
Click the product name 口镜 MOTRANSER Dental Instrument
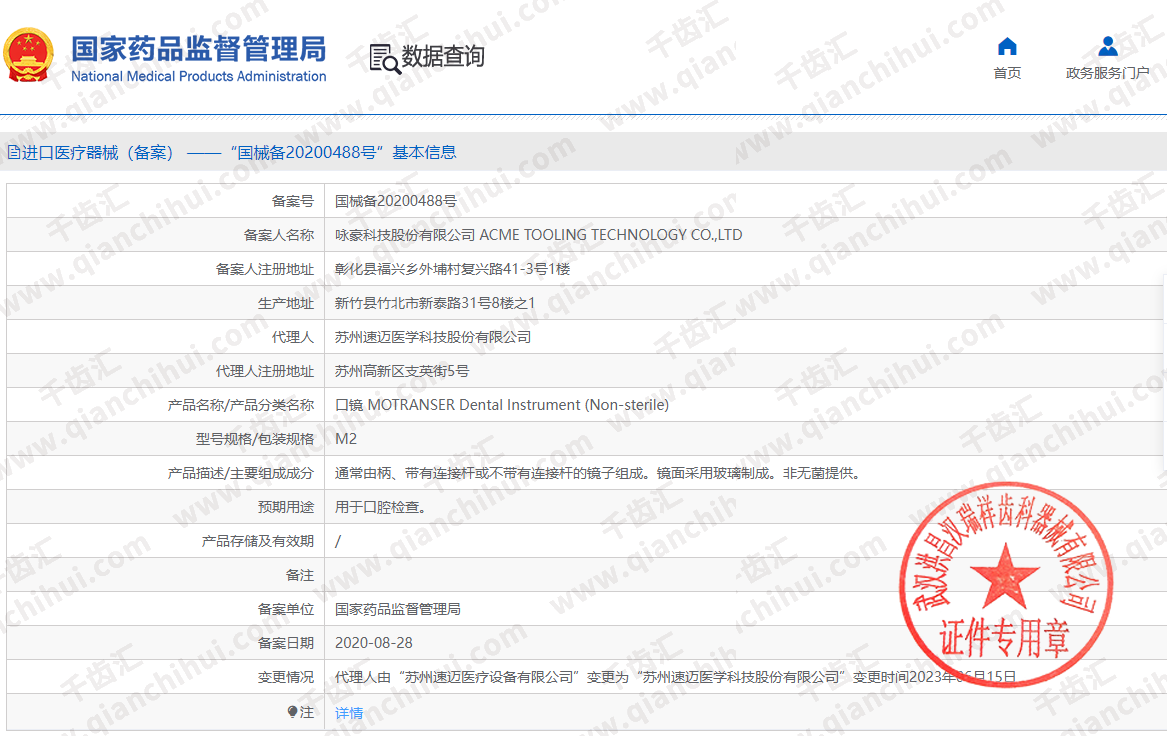point(502,405)
